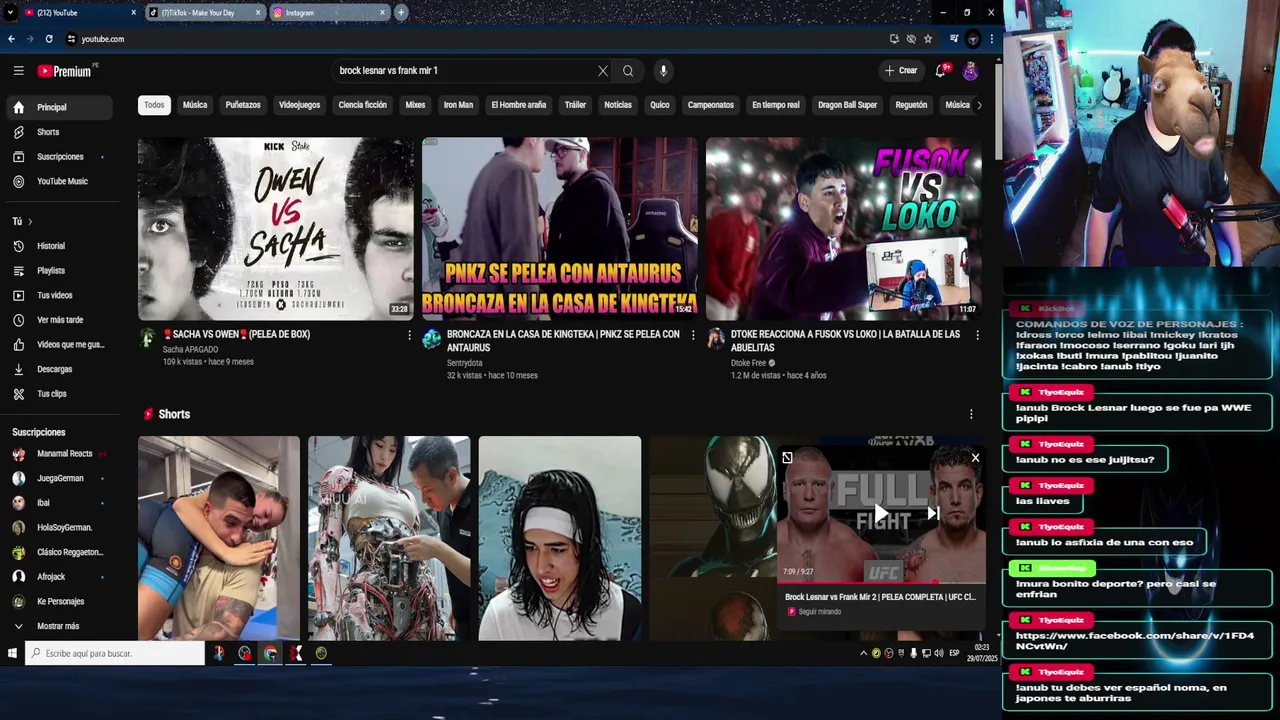Select the Música filter chip next to Todos
Viewport: 1280px width, 720px height.
195,105
